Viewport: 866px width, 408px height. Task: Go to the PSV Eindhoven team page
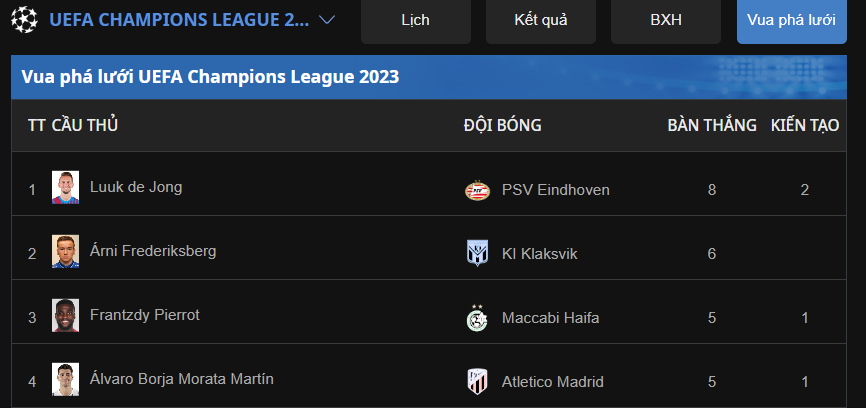pyautogui.click(x=556, y=190)
